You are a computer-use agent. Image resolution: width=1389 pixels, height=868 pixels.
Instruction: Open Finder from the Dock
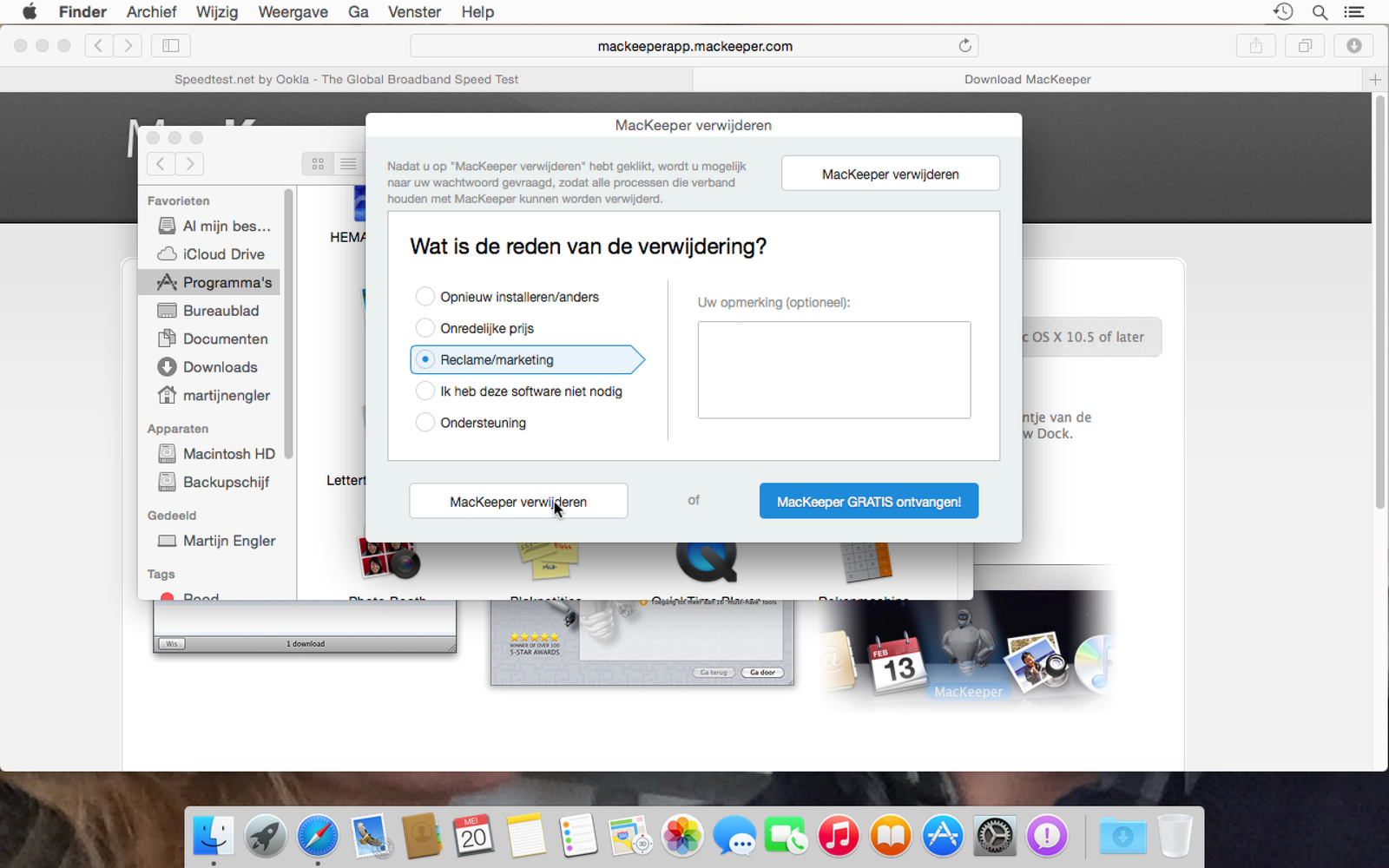click(x=214, y=836)
